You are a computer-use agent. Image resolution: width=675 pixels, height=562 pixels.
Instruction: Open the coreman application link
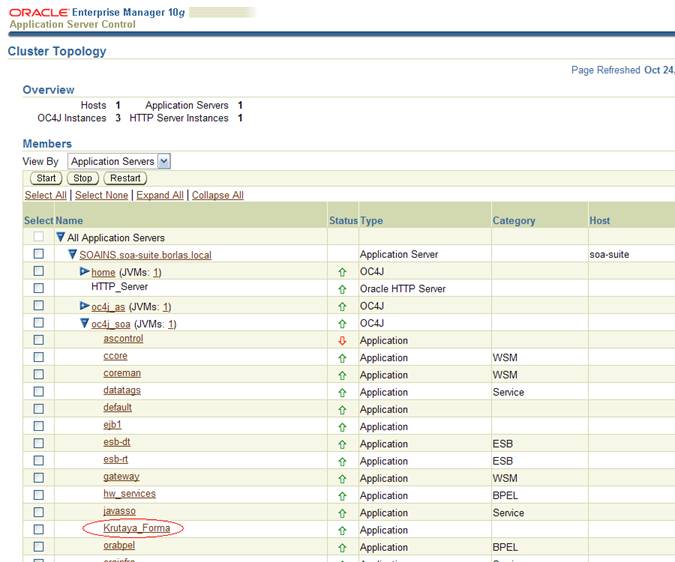click(x=122, y=373)
